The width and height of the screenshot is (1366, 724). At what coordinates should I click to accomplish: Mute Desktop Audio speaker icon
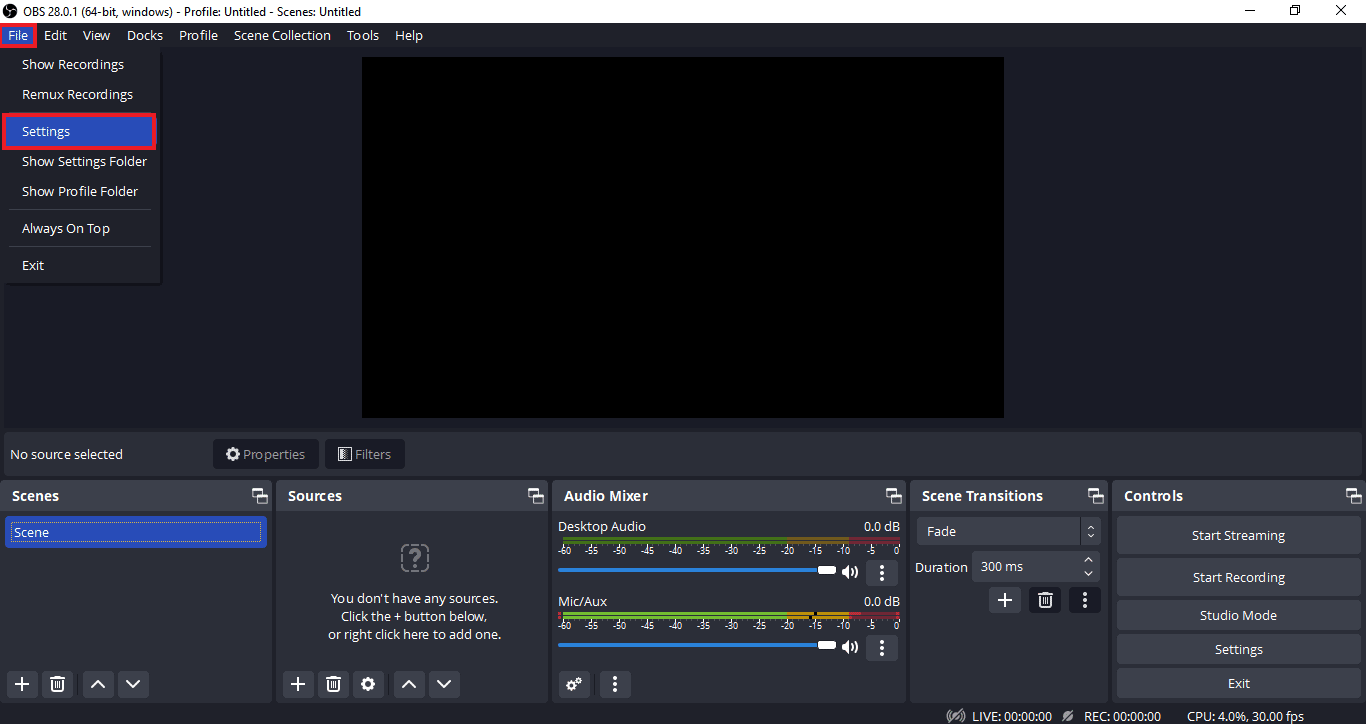(850, 572)
